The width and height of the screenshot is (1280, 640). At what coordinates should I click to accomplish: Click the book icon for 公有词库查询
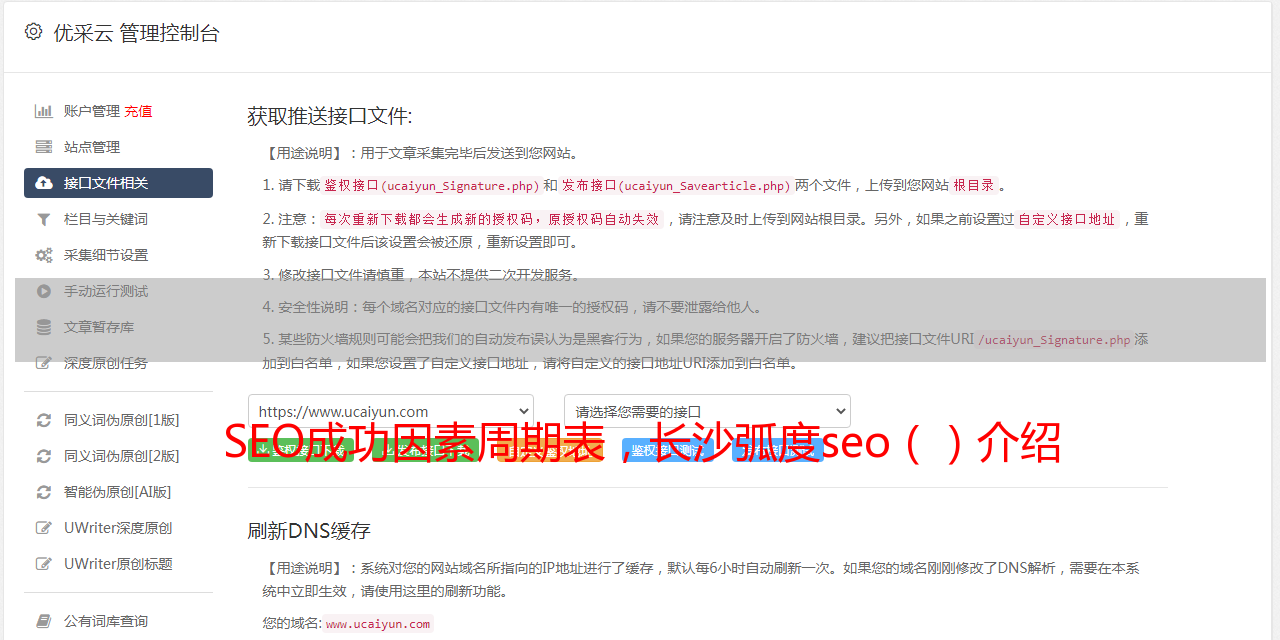coord(44,621)
